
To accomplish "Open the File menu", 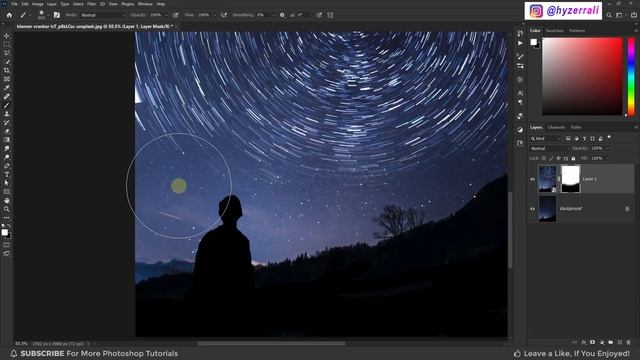I will tap(15, 4).
